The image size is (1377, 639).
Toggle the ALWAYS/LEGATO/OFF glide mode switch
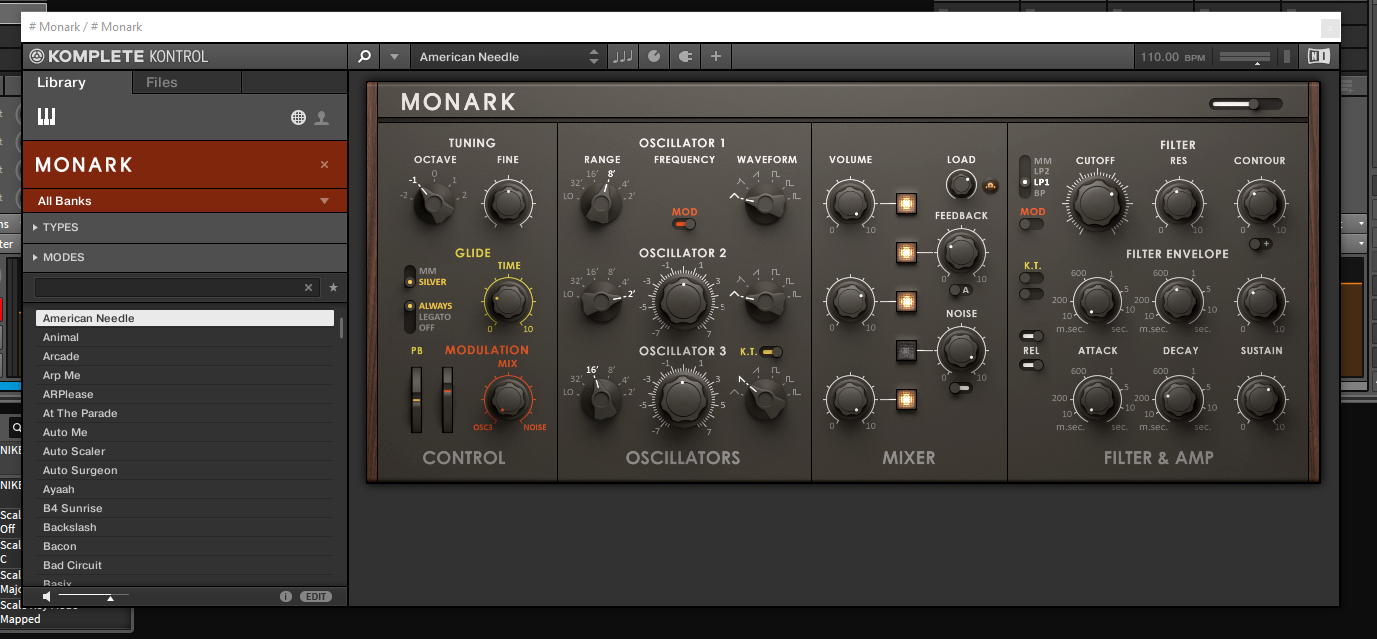tap(409, 316)
